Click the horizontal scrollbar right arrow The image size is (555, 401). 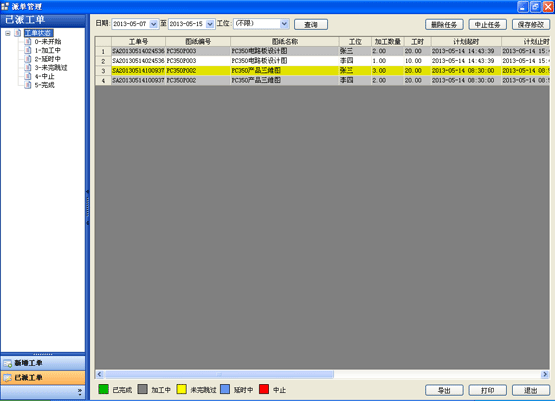coord(545,374)
